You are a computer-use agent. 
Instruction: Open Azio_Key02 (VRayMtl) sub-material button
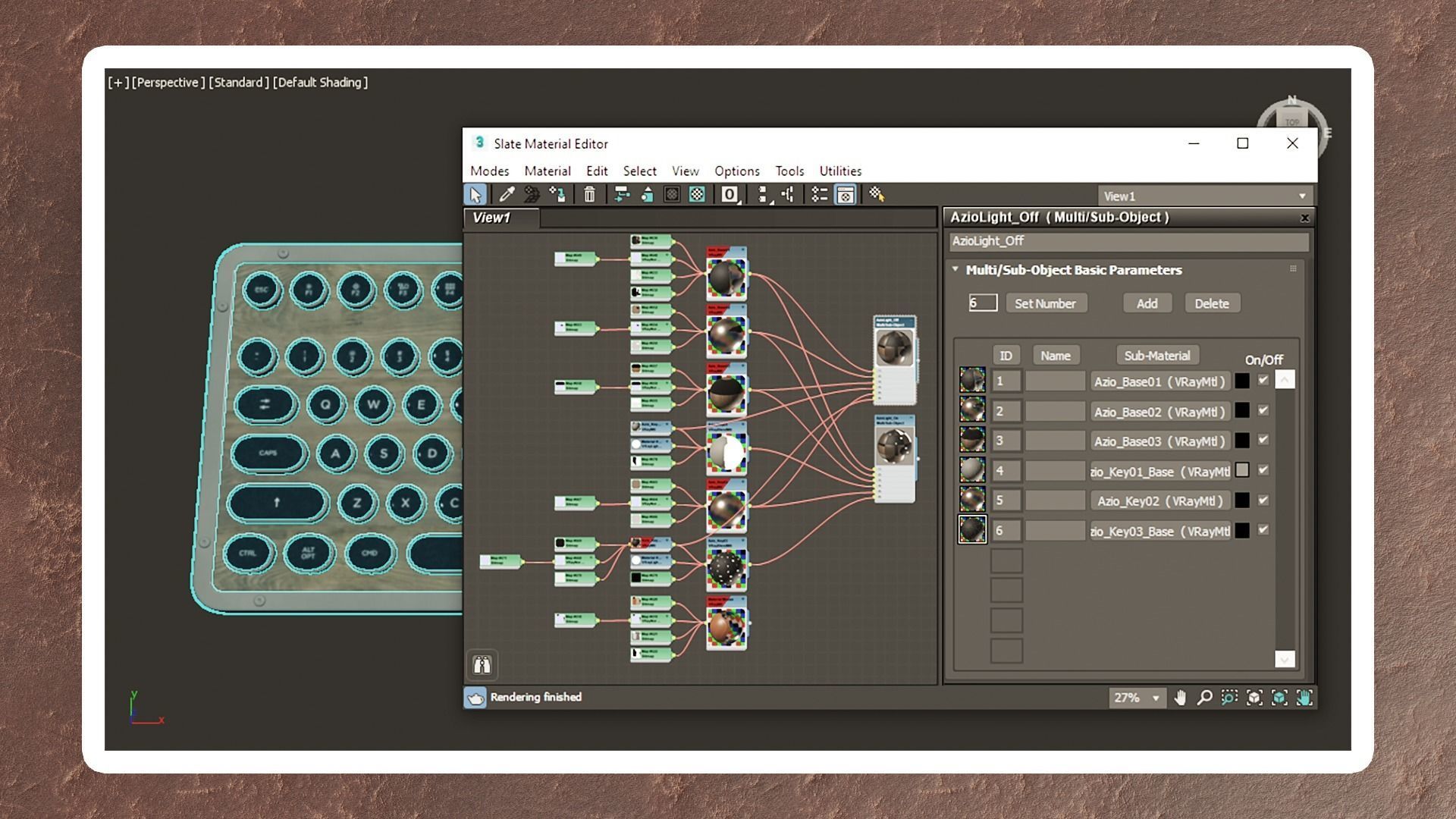(x=1159, y=501)
